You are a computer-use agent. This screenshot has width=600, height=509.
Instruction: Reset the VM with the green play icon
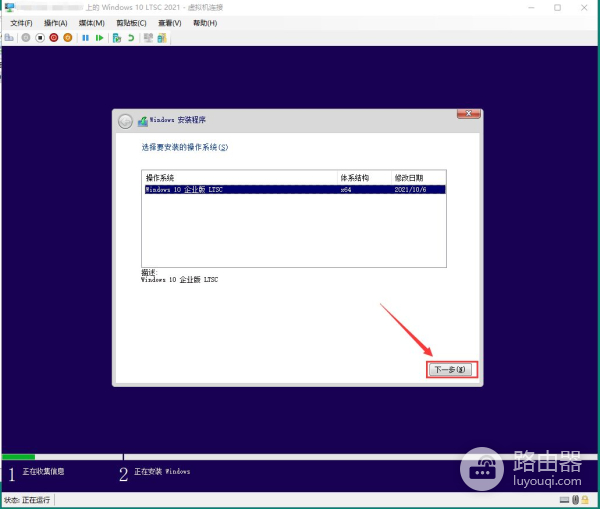99,38
